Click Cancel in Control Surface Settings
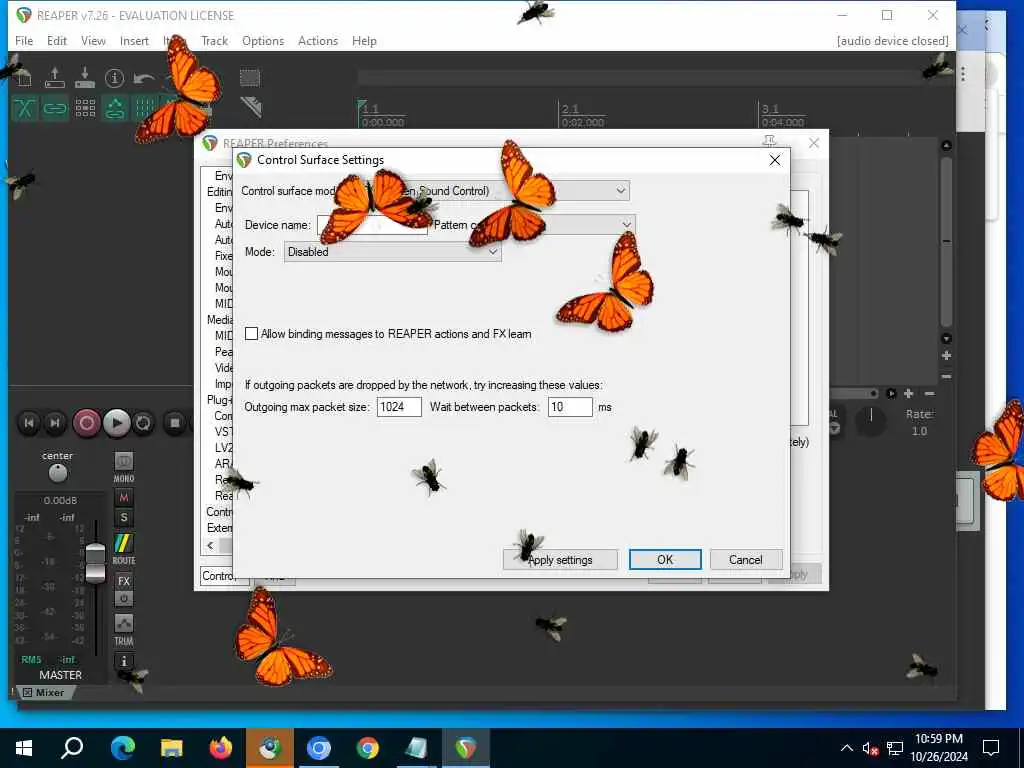 pyautogui.click(x=745, y=560)
